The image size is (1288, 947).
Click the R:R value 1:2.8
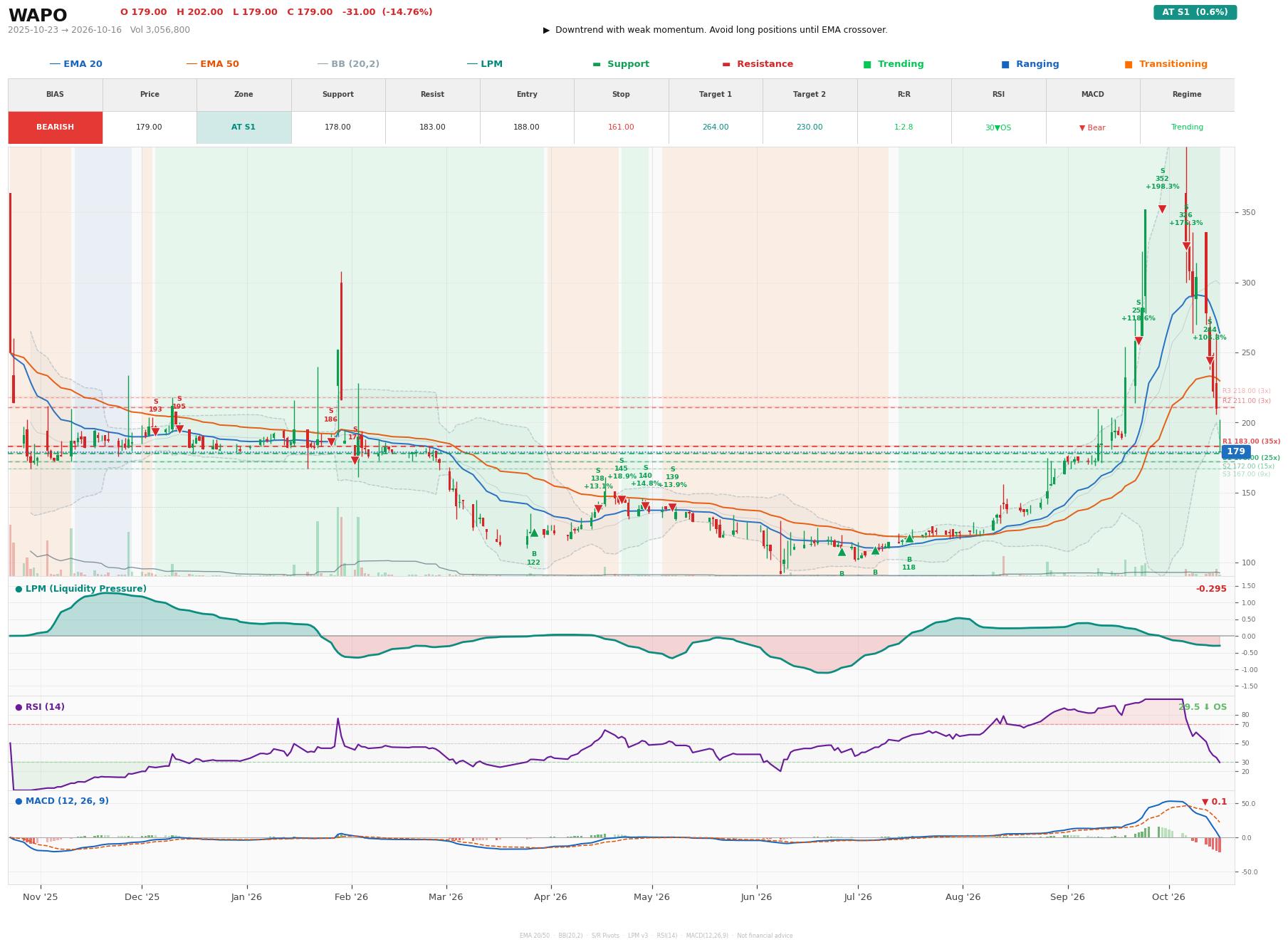904,127
